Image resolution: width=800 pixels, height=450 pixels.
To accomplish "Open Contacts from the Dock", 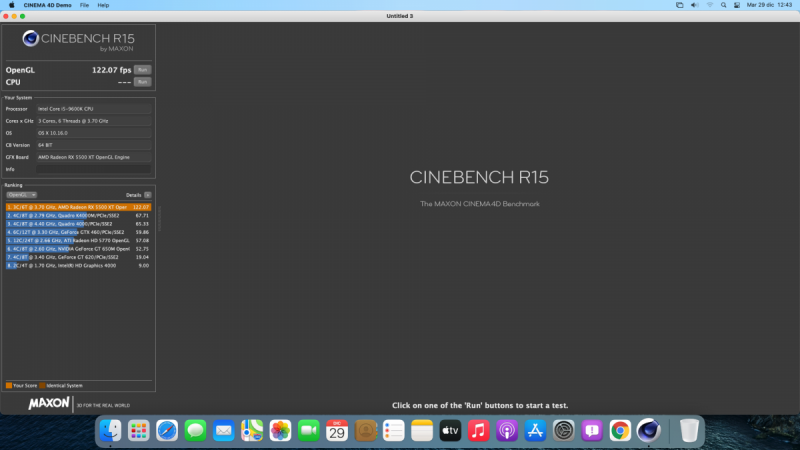I will tap(365, 431).
